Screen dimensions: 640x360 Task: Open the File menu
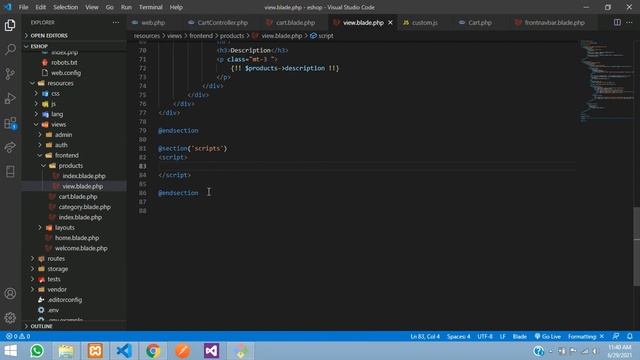(24, 7)
